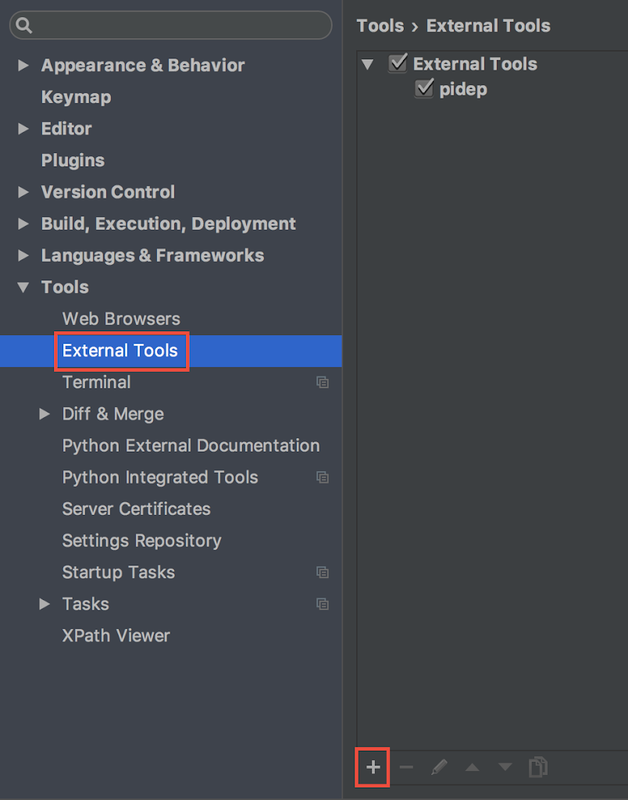This screenshot has height=800, width=628.
Task: Uncheck the pidep tool checkbox
Action: click(x=424, y=90)
